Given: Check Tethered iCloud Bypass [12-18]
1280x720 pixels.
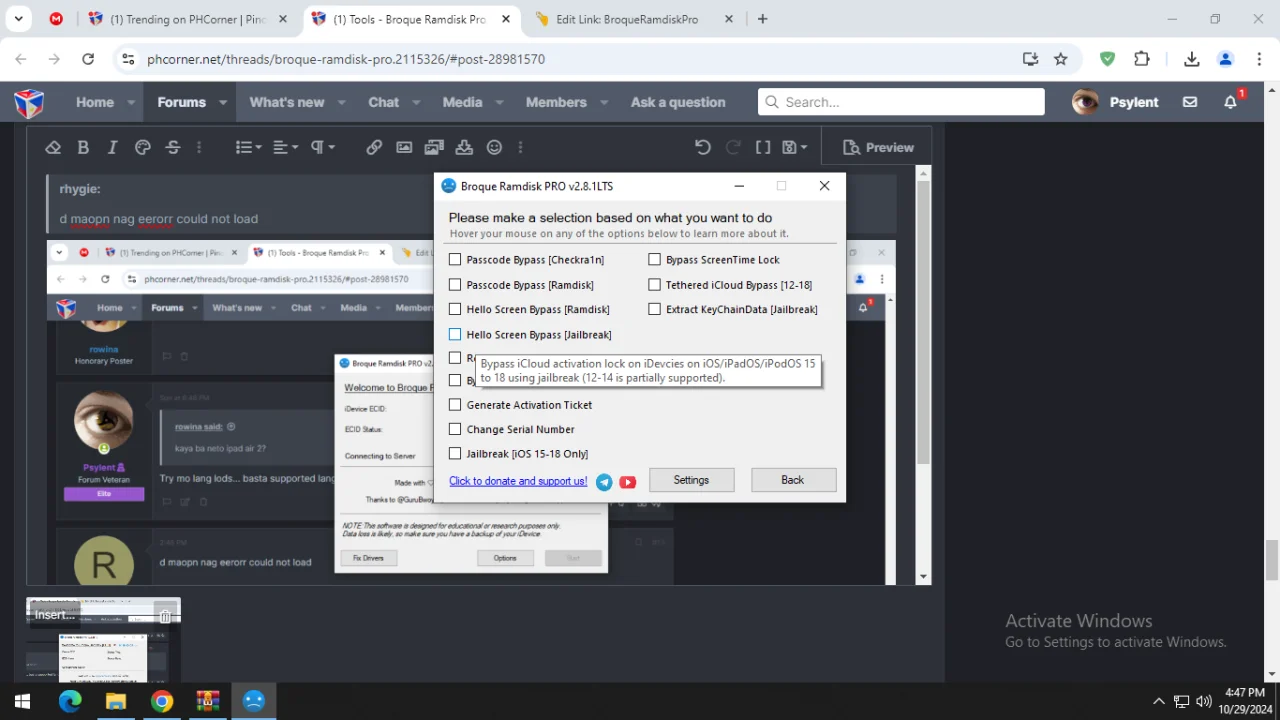Looking at the screenshot, I should click(654, 285).
